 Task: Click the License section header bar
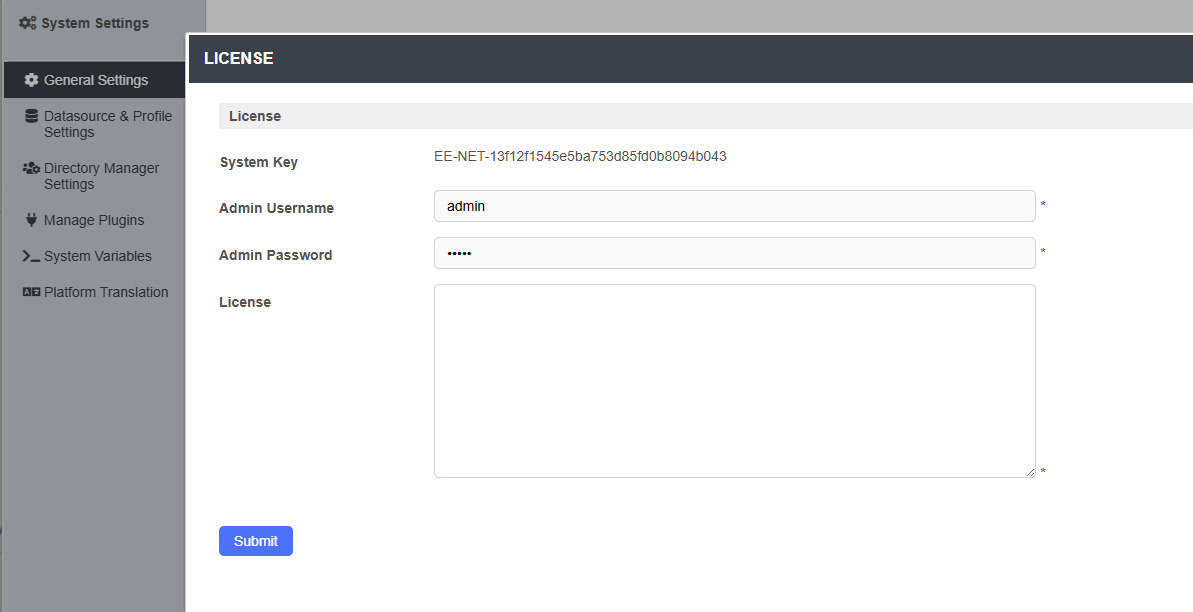pos(705,116)
